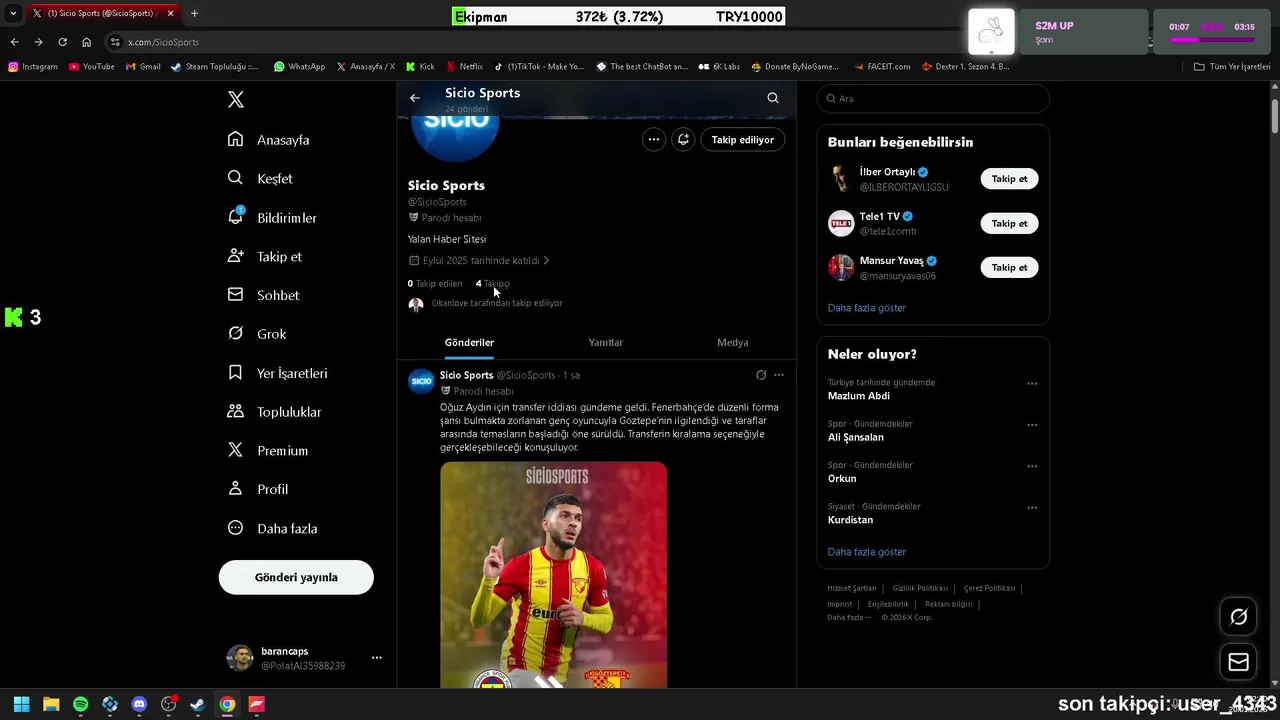Open the Daha fazla sidebar menu

(x=272, y=528)
